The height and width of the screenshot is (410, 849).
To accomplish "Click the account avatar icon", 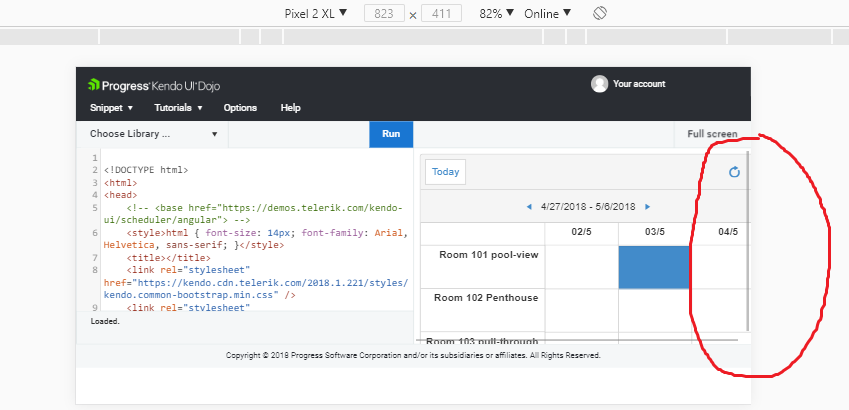I will click(600, 84).
